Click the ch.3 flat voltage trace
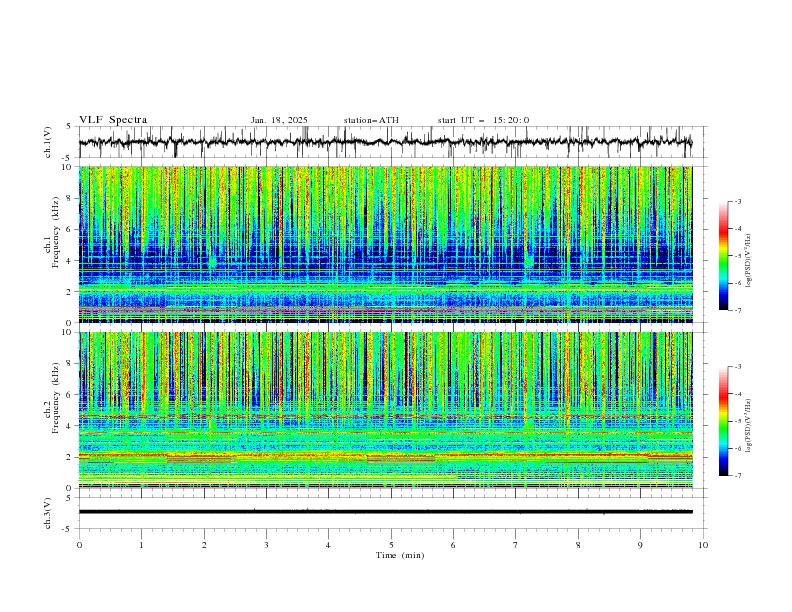 pos(385,512)
